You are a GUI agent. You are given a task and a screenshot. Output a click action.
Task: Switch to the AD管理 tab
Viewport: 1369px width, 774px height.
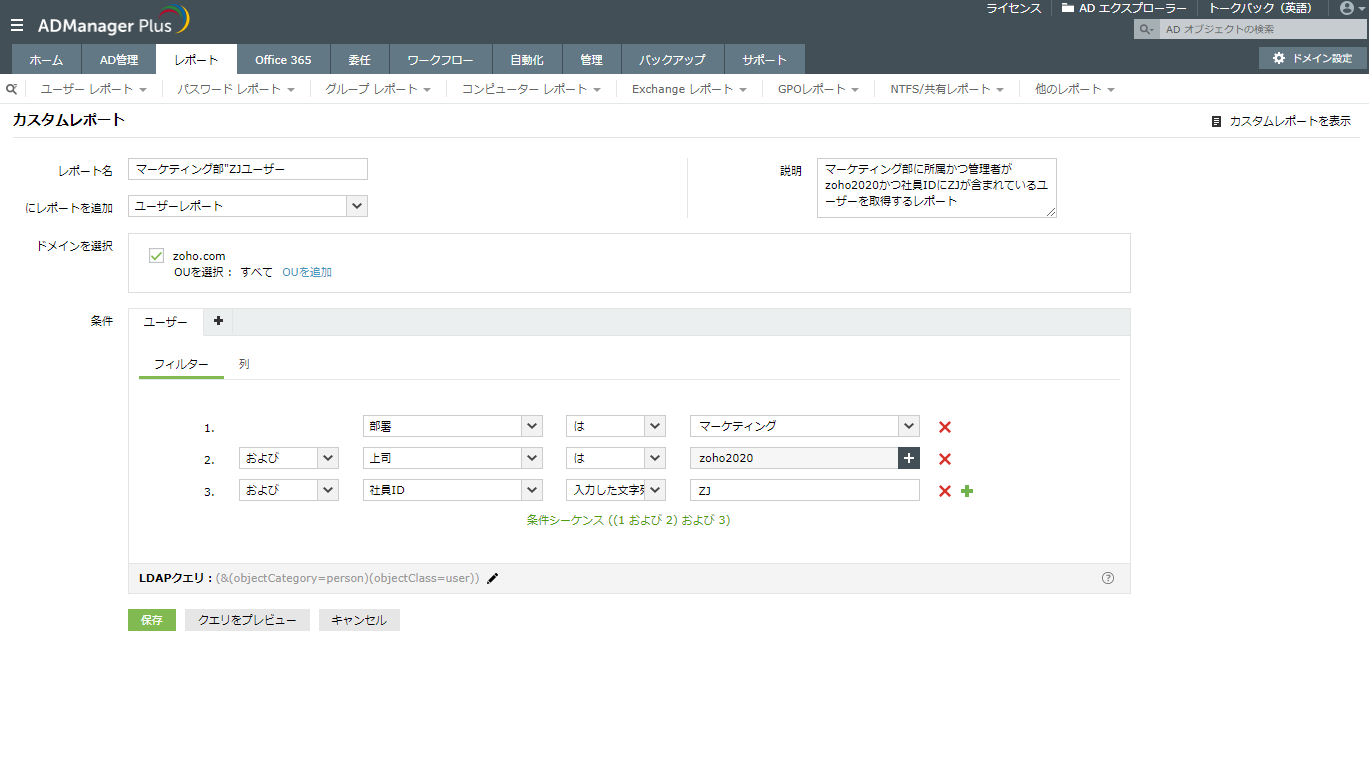pos(119,59)
